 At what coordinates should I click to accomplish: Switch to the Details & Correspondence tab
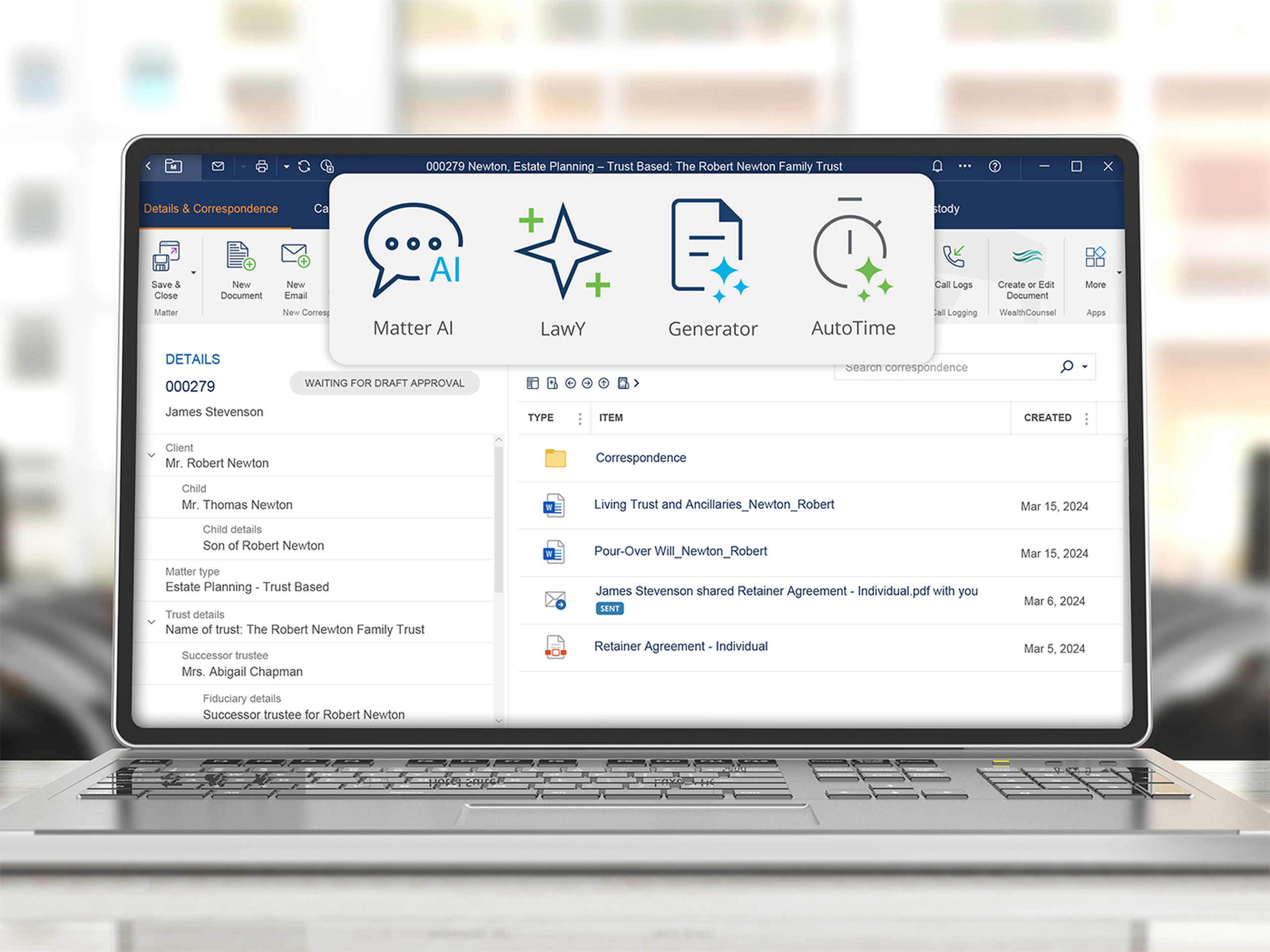point(211,208)
